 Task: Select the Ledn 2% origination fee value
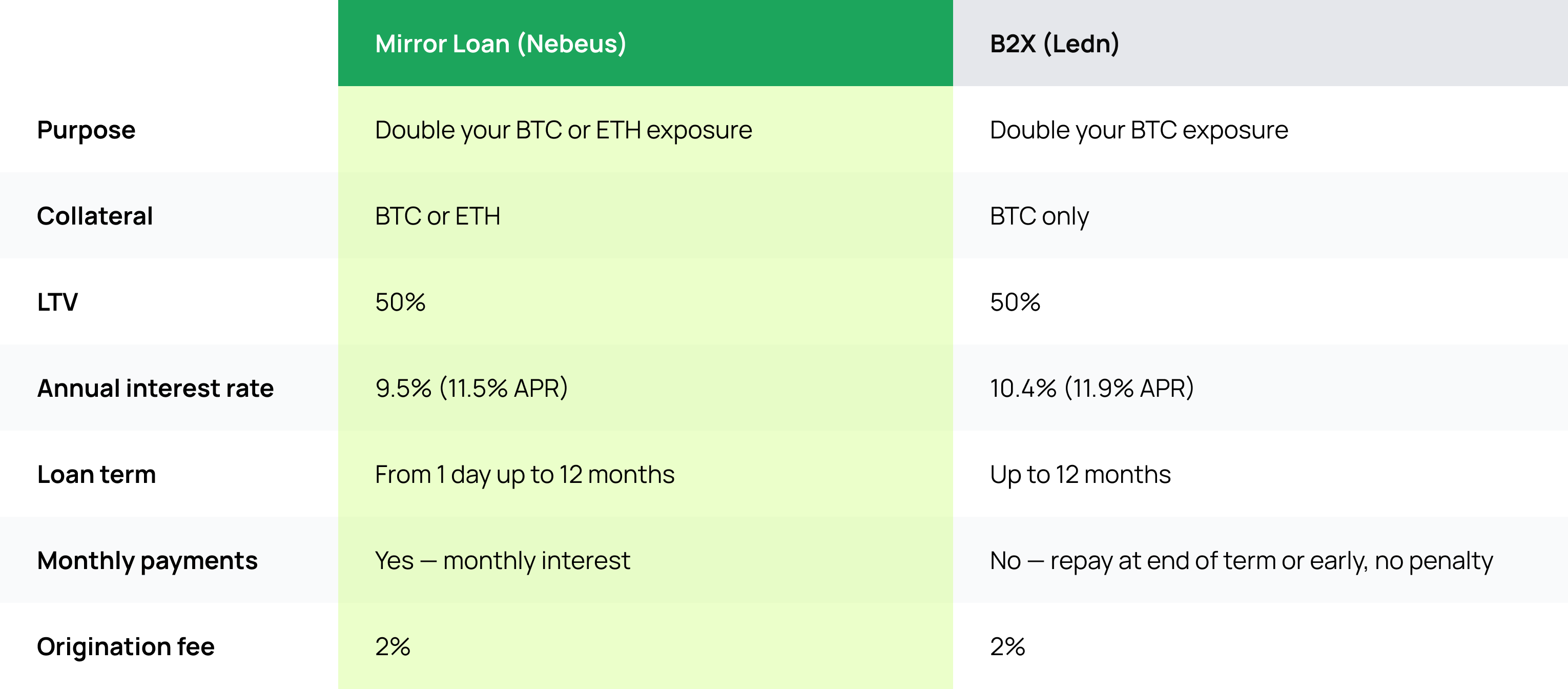point(1007,646)
